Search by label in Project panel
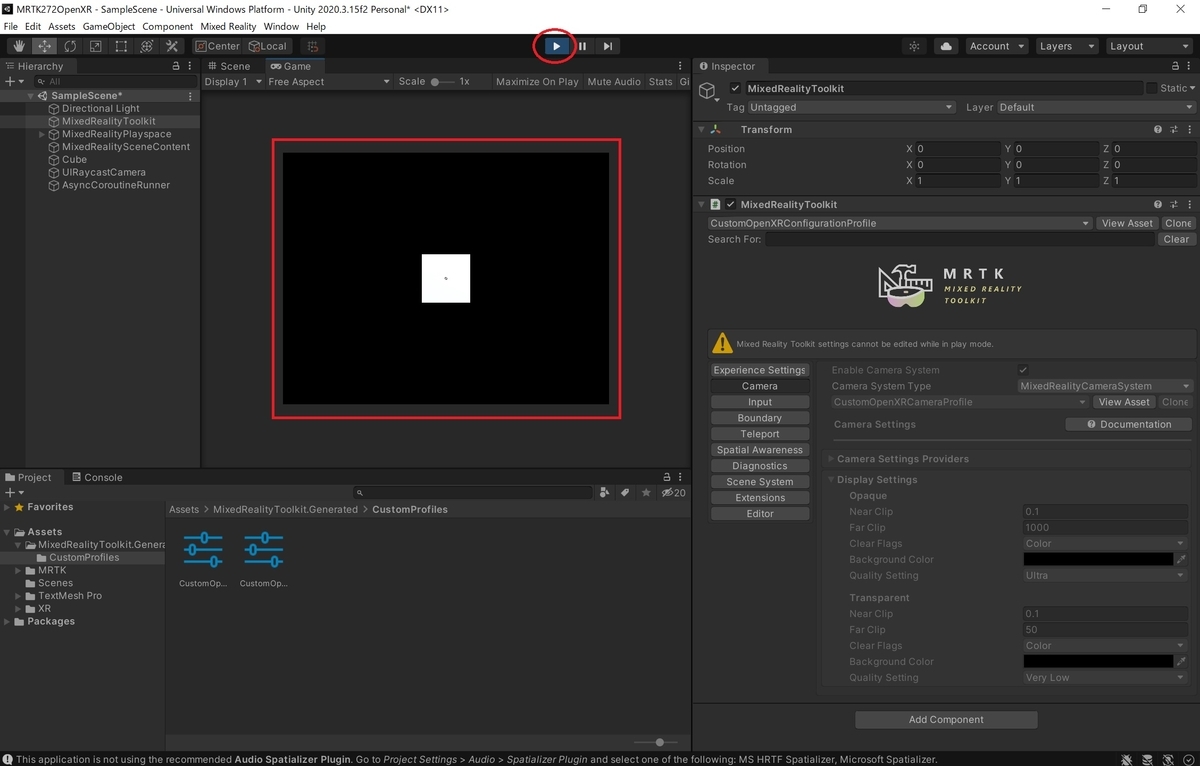 pos(625,493)
